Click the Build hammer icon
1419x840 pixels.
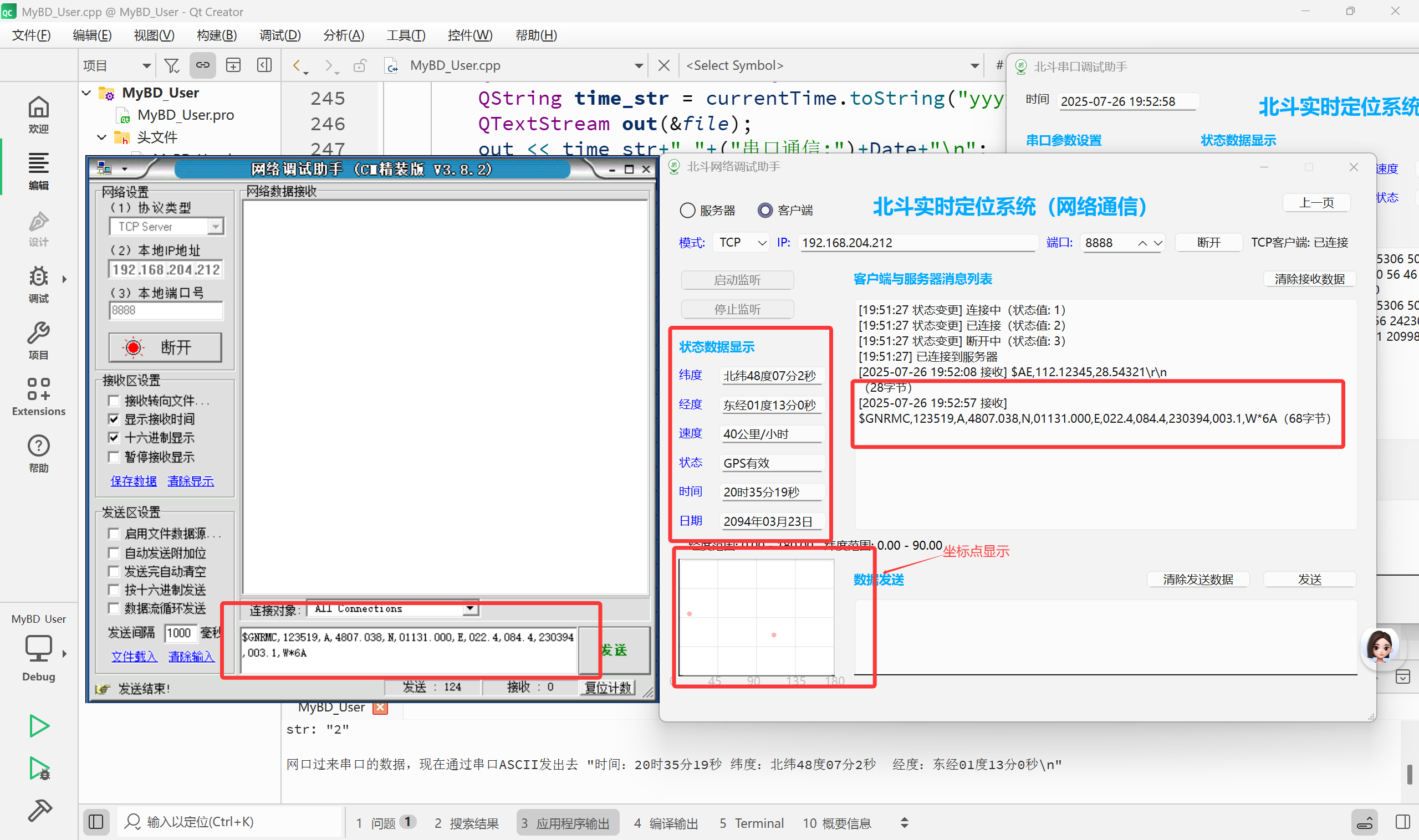(x=38, y=811)
